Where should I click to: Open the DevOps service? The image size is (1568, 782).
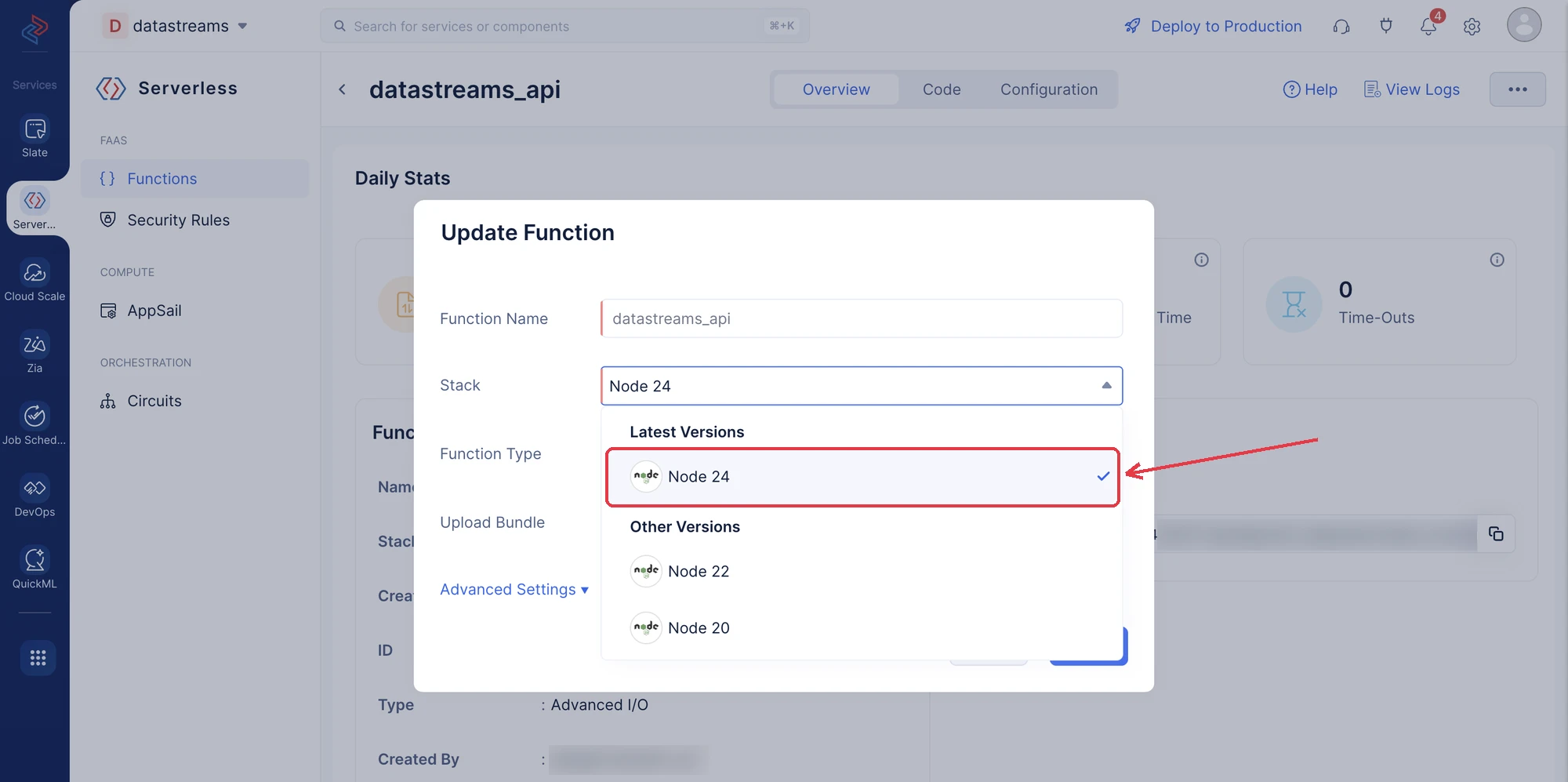point(34,496)
